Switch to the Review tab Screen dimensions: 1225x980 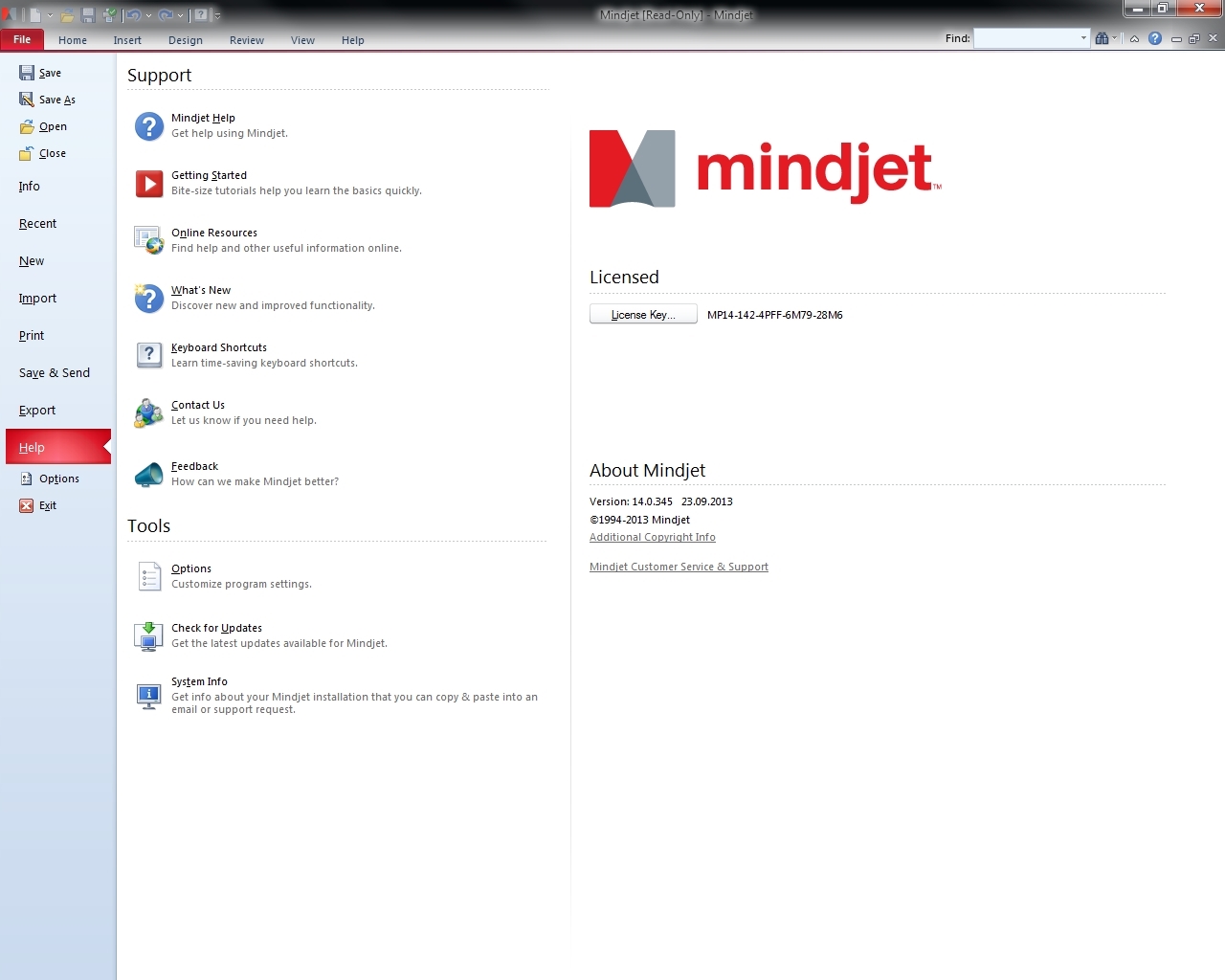247,40
